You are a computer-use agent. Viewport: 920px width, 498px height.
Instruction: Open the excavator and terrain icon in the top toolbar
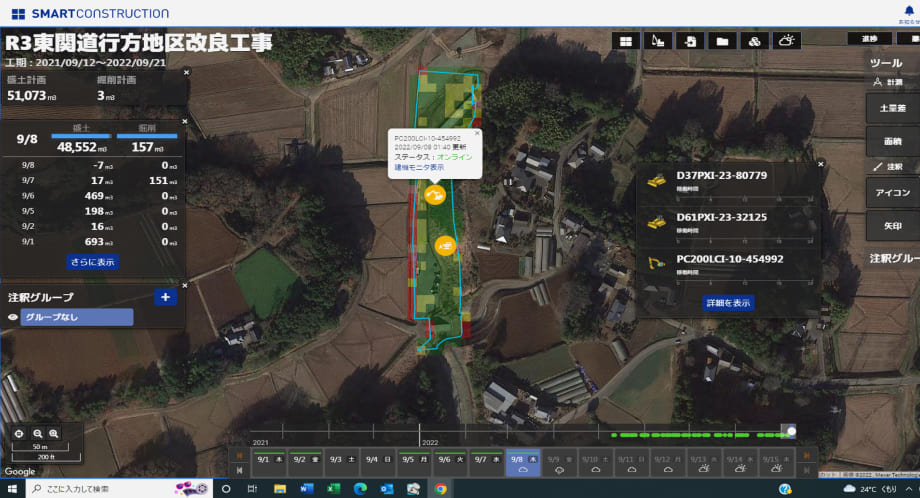(x=658, y=41)
